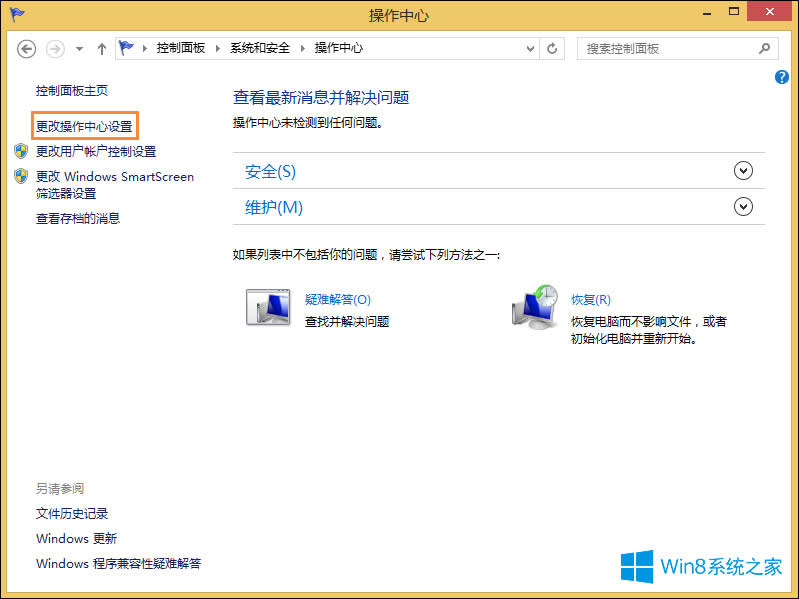Expand the arrow after 系统和安全 breadcrumb
Viewport: 799px width, 599px height.
tap(302, 48)
